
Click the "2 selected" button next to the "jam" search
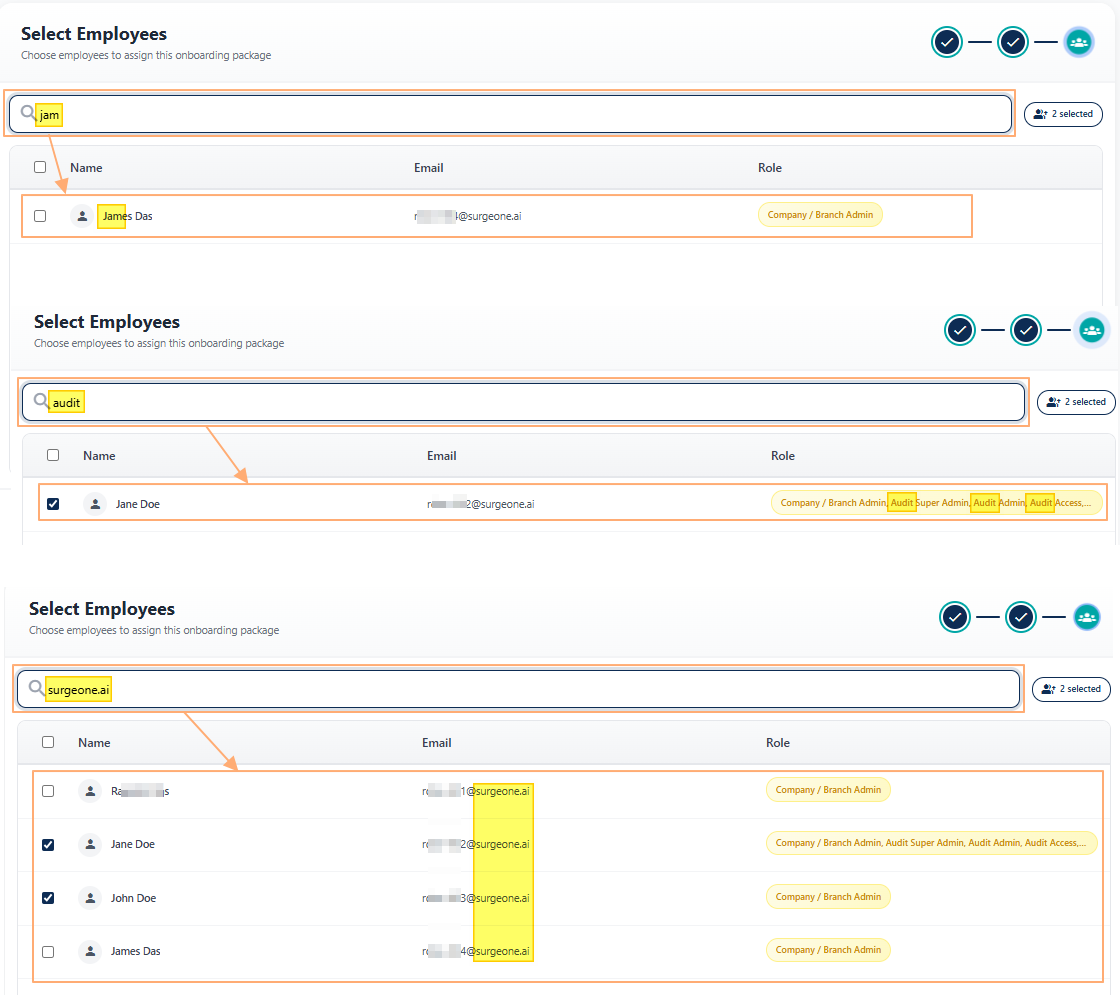(1063, 114)
